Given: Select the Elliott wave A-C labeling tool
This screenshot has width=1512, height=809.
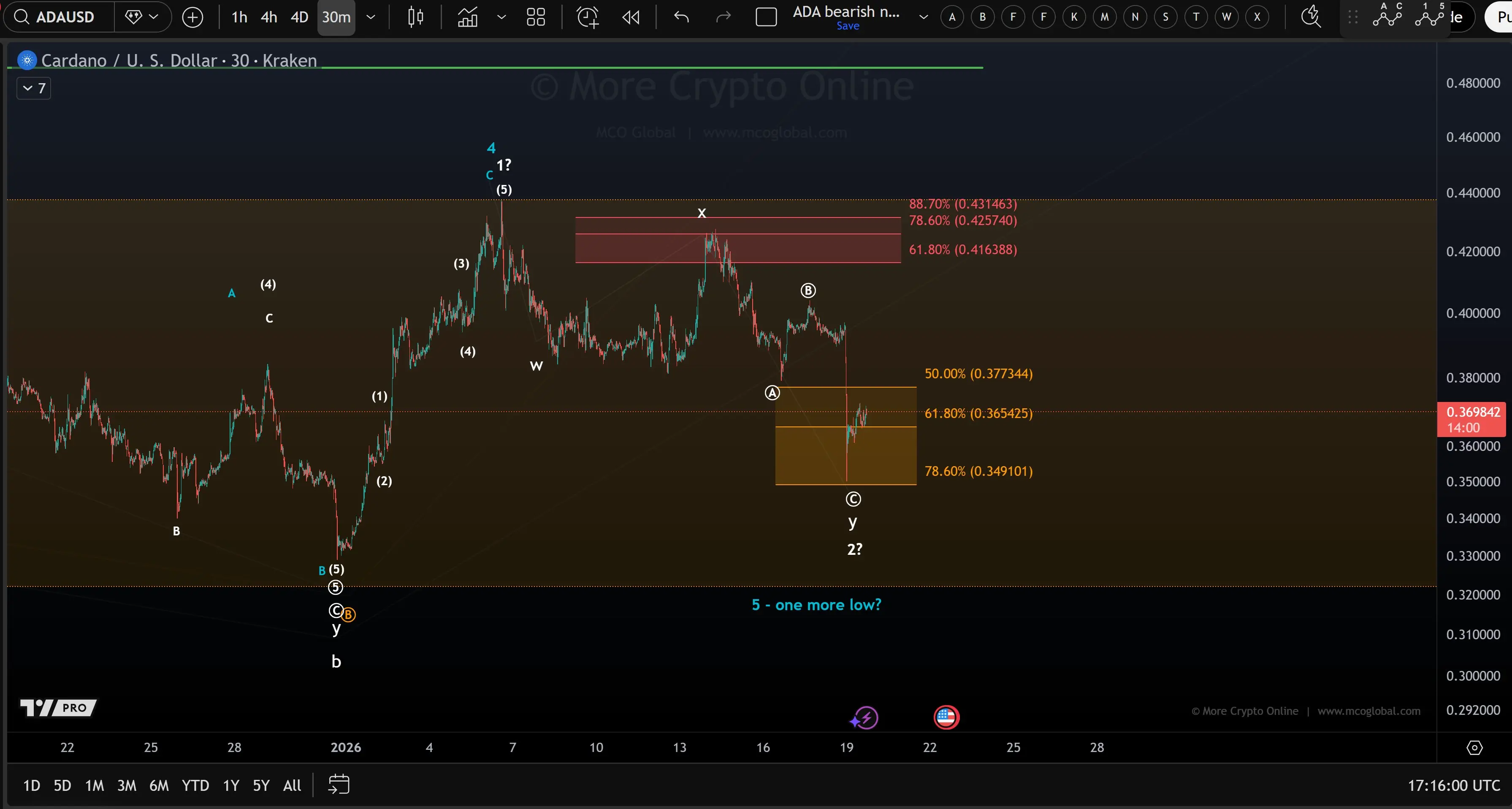Looking at the screenshot, I should pyautogui.click(x=1387, y=17).
